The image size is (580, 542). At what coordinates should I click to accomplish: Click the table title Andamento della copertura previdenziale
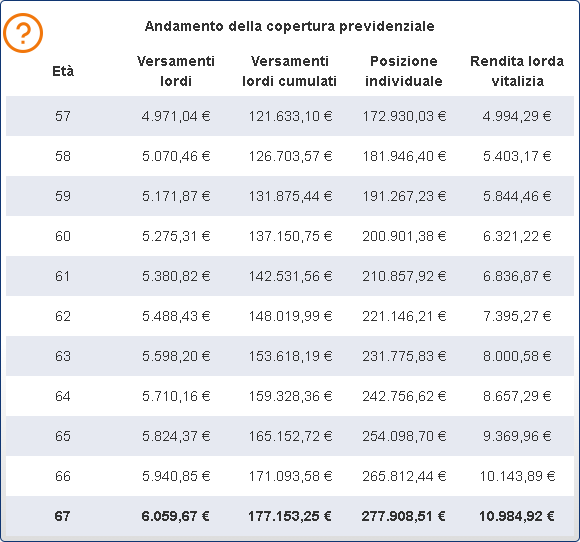pyautogui.click(x=290, y=26)
